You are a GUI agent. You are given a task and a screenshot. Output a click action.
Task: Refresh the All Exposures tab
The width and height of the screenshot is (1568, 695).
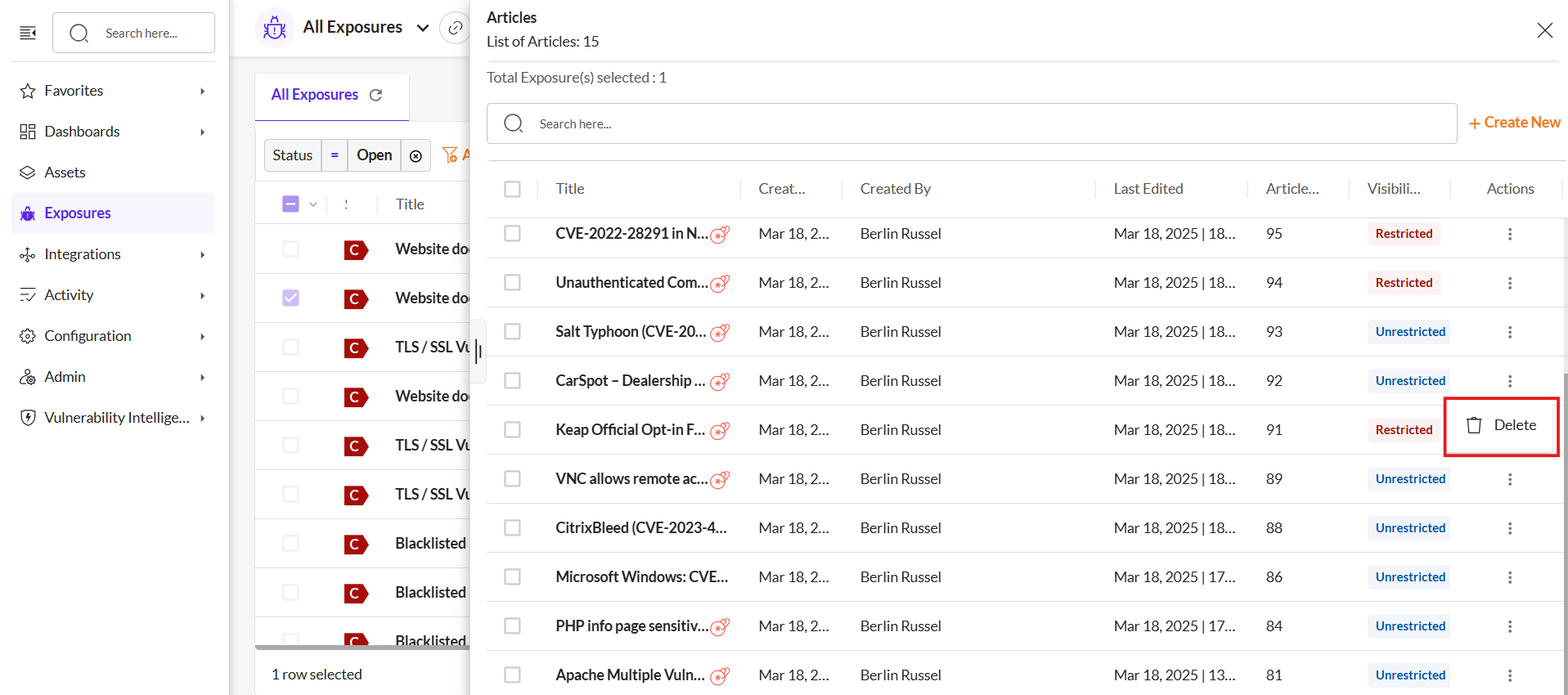pos(375,95)
